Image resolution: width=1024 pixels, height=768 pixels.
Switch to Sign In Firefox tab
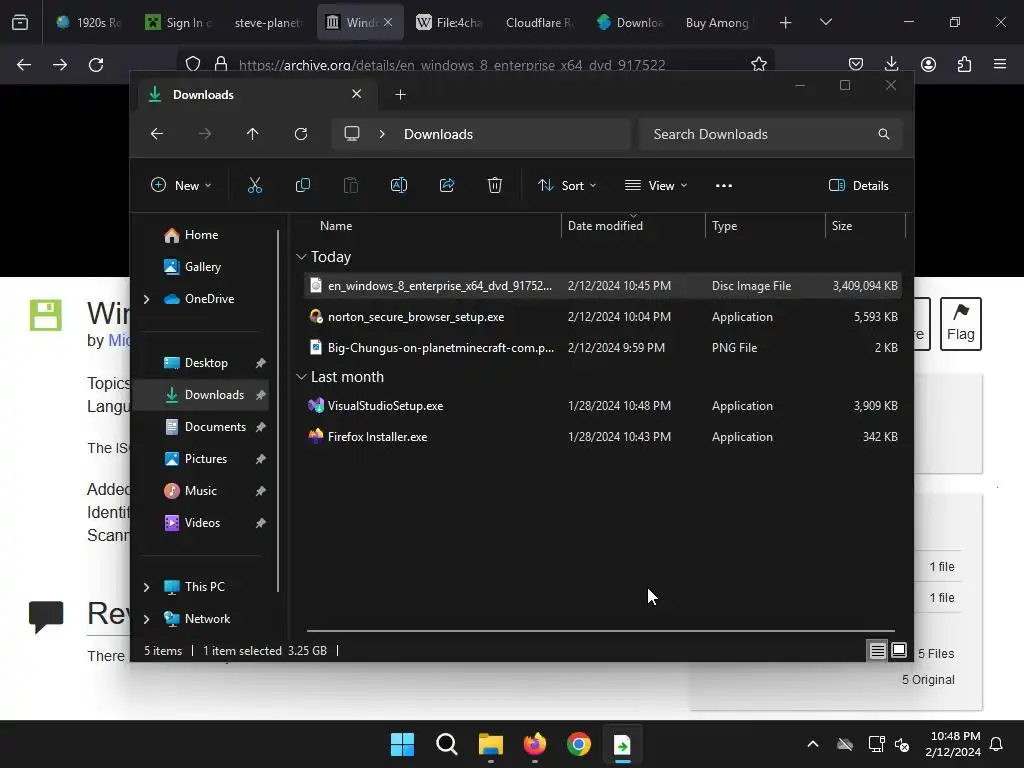pyautogui.click(x=178, y=22)
